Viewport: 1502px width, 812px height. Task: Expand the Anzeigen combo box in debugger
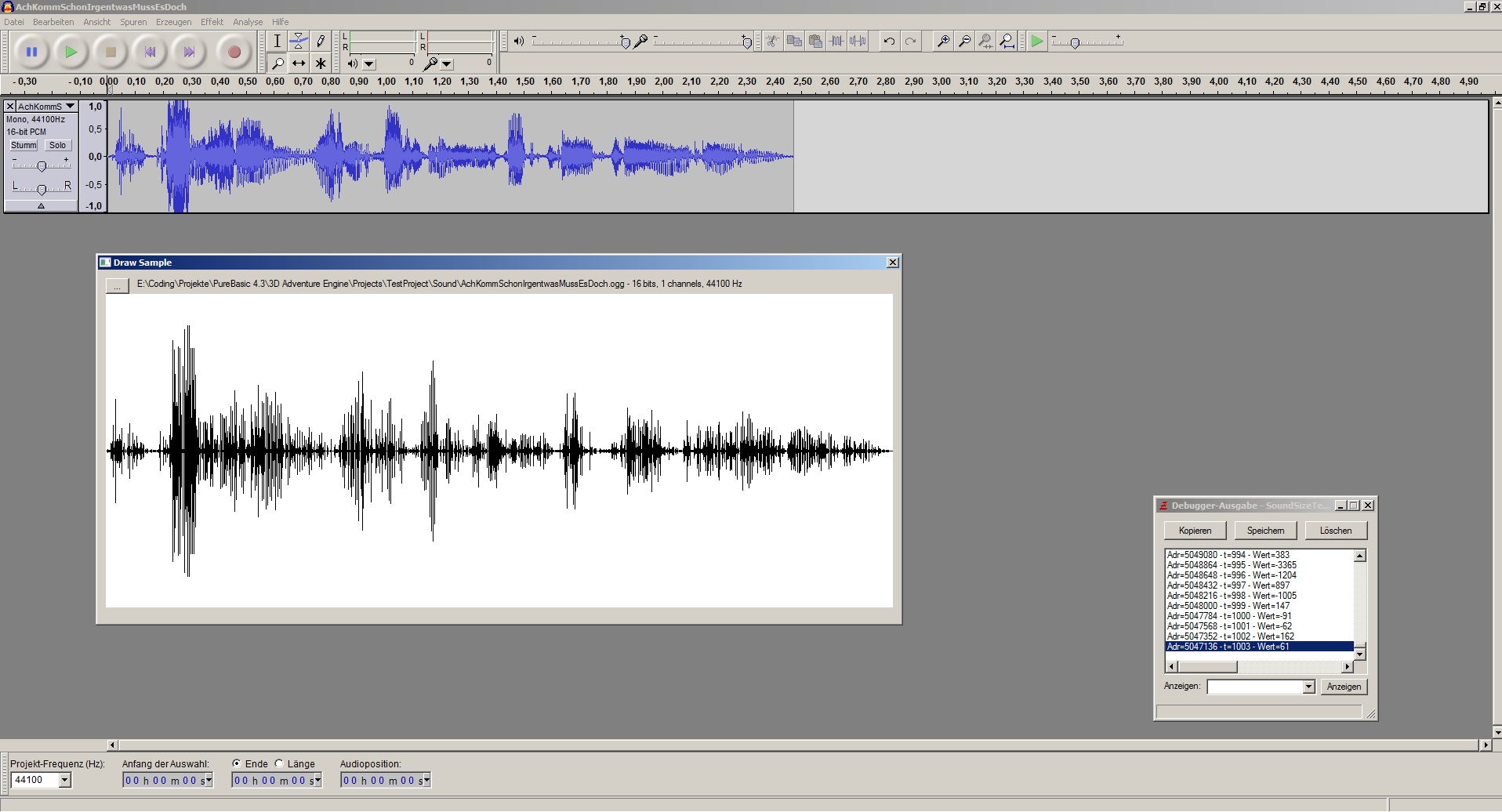coord(1308,687)
